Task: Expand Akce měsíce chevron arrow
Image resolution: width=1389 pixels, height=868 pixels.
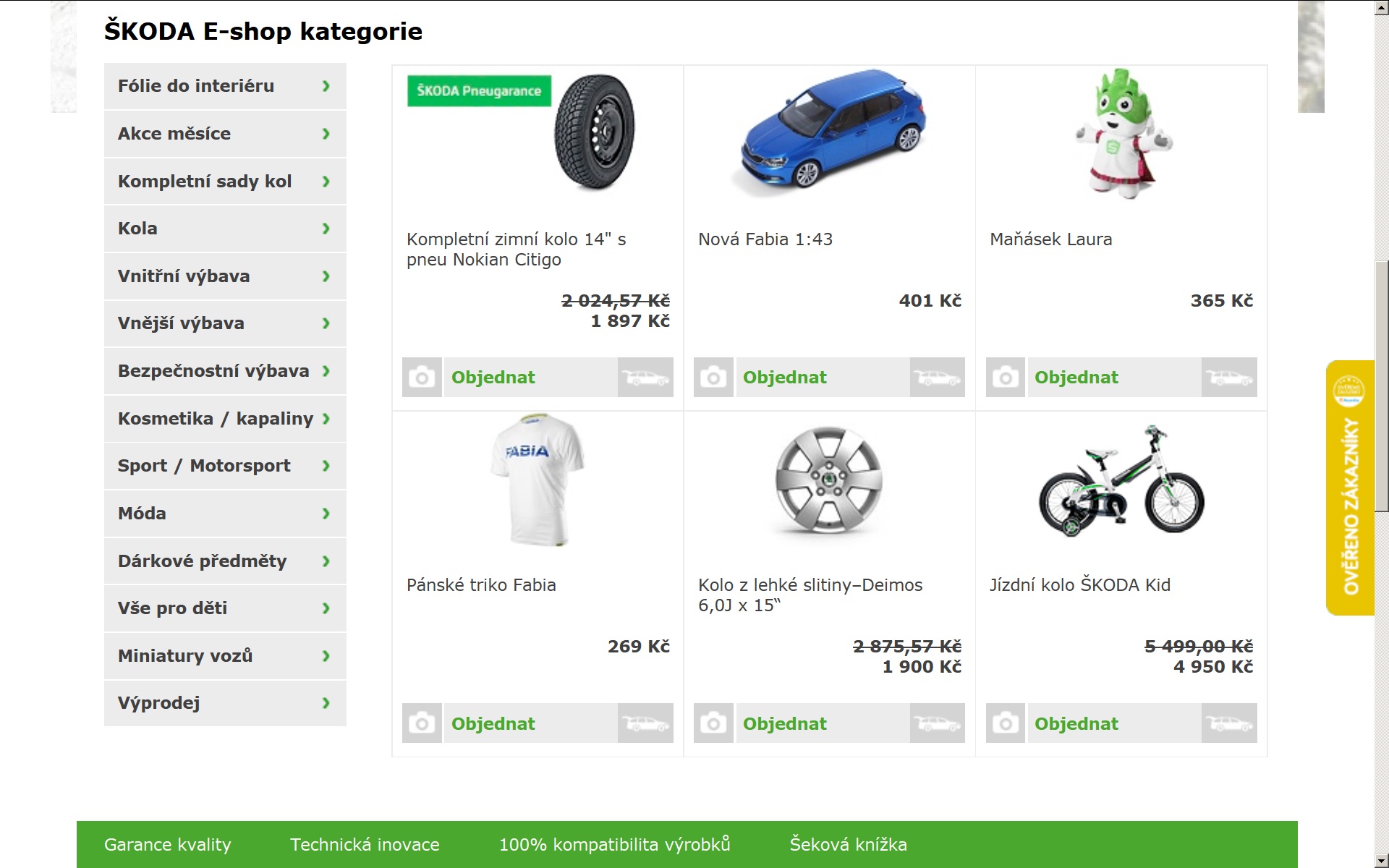Action: [x=326, y=134]
